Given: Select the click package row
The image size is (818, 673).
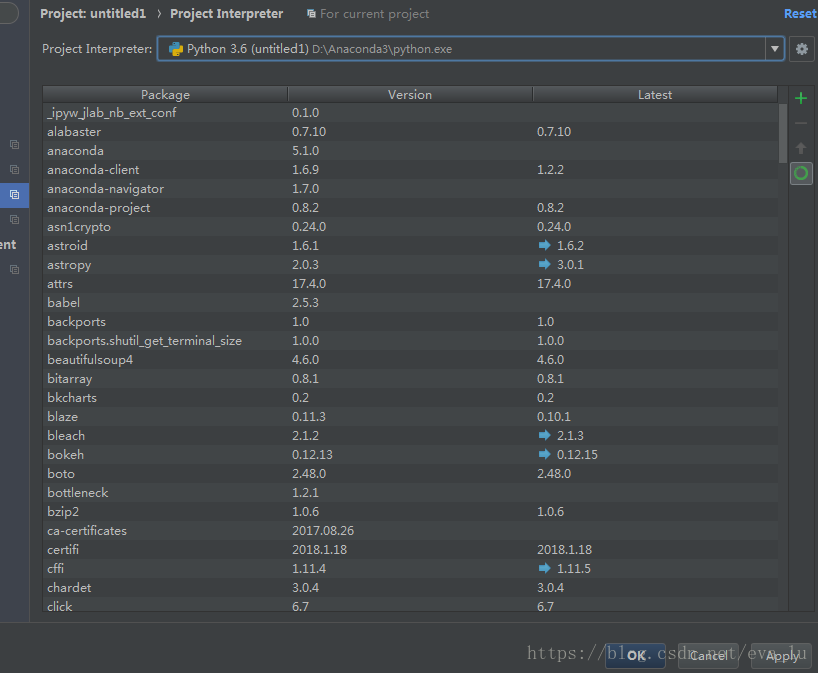Looking at the screenshot, I should pyautogui.click(x=410, y=605).
